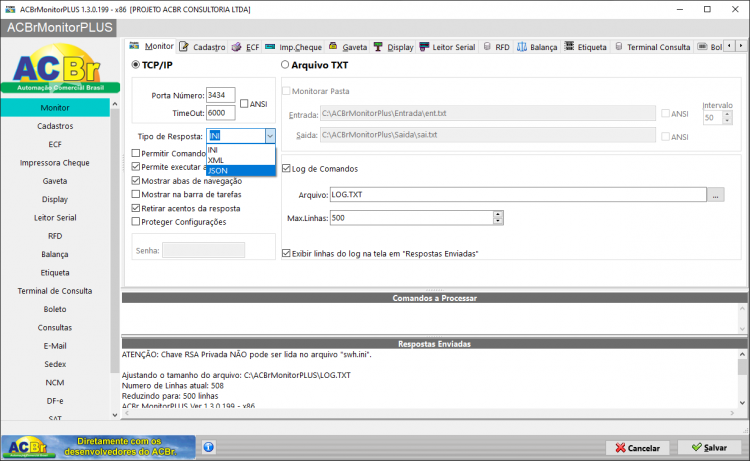Open E-Mail in the sidebar
750x461 pixels.
[55, 346]
